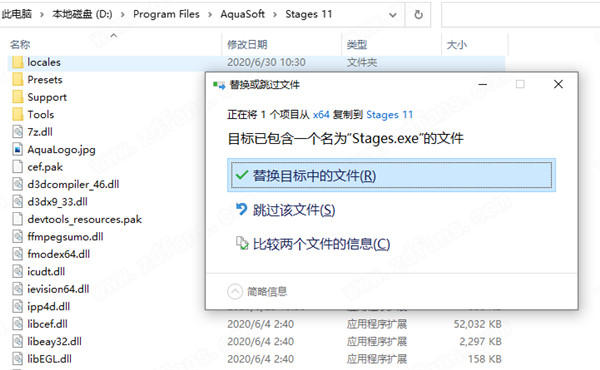Click the d3dx9_33.dll file icon

coord(17,202)
